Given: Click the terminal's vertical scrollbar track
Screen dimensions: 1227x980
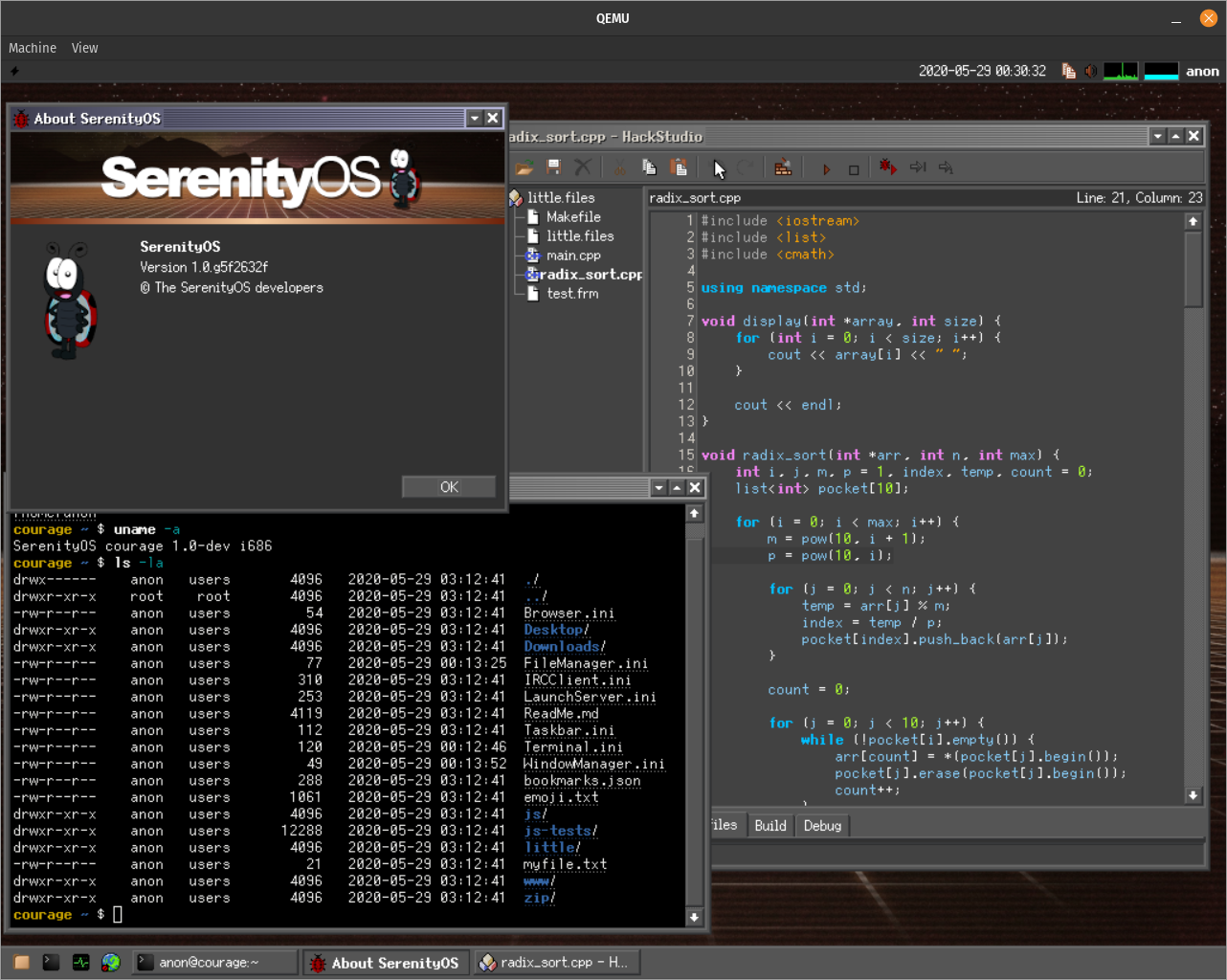Looking at the screenshot, I should point(695,716).
